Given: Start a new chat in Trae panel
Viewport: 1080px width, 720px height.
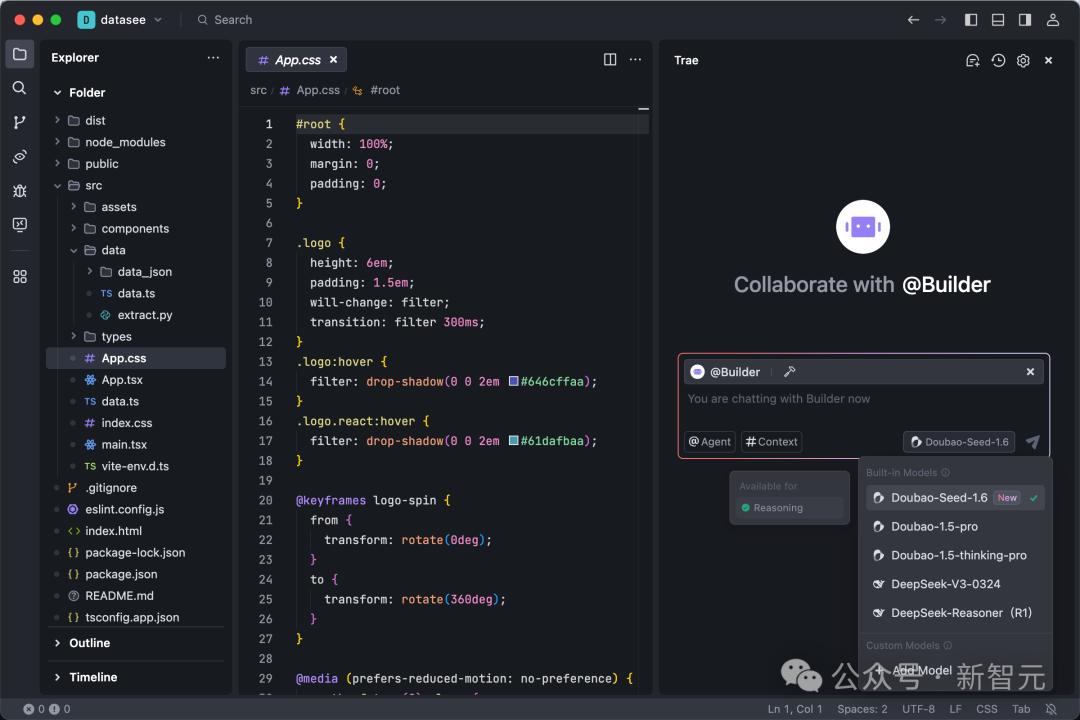Looking at the screenshot, I should pos(972,60).
